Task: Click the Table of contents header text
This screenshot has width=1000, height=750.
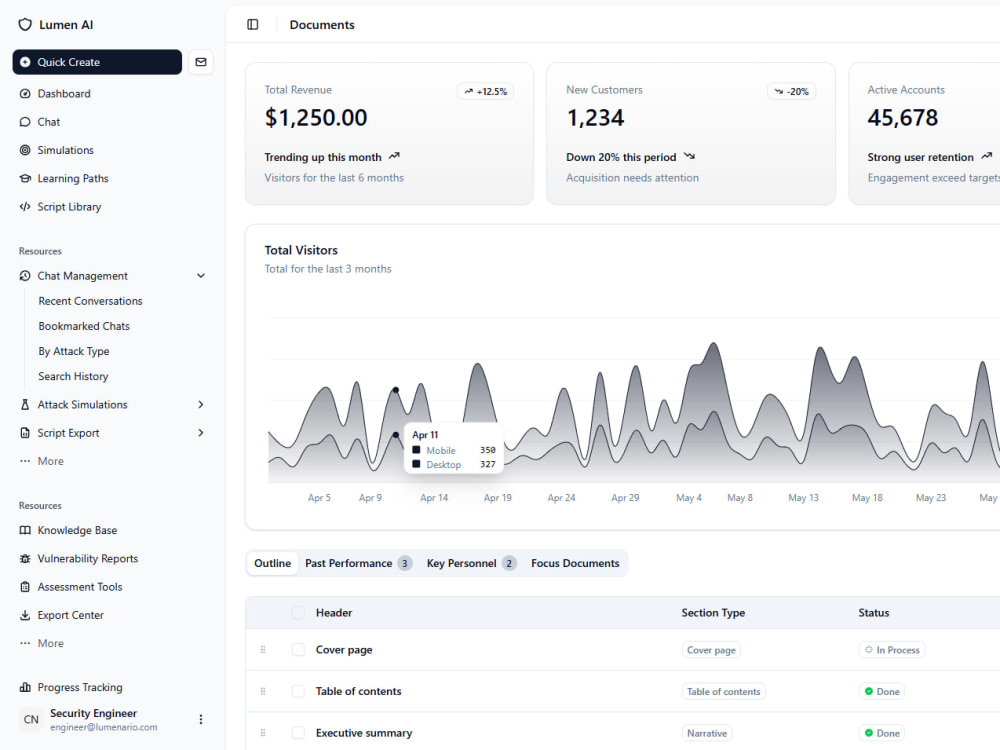Action: [358, 691]
